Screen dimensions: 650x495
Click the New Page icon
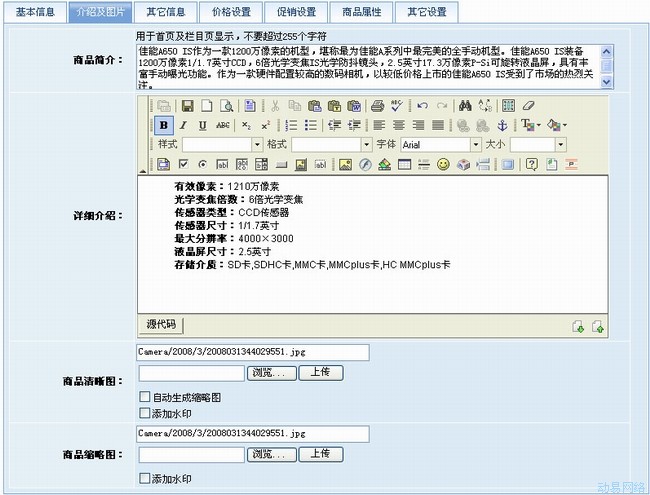pos(207,106)
